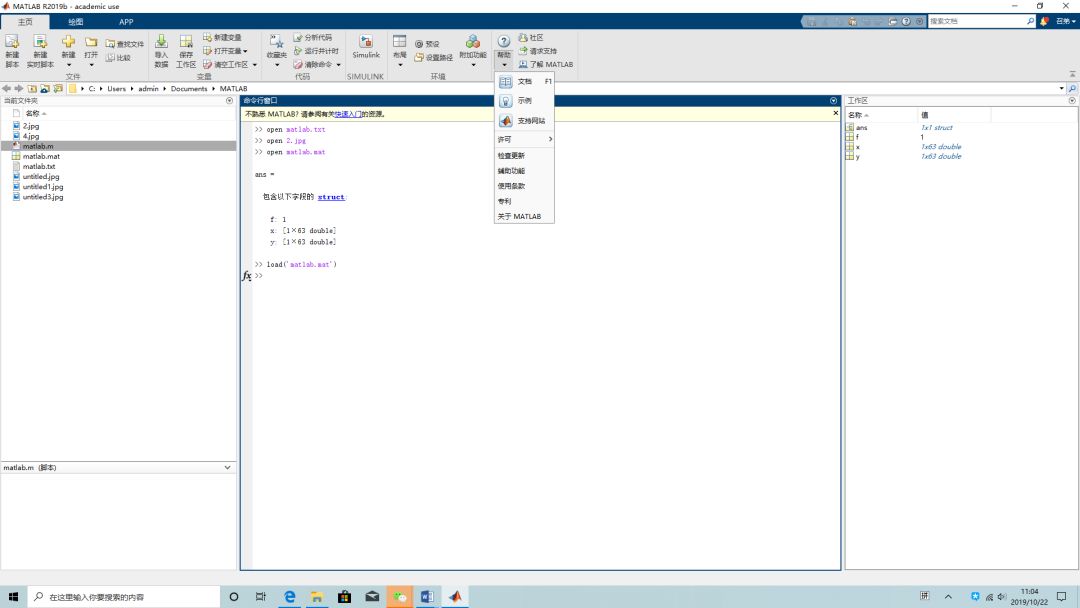Select 检查更新 in Help menu

coord(524,156)
